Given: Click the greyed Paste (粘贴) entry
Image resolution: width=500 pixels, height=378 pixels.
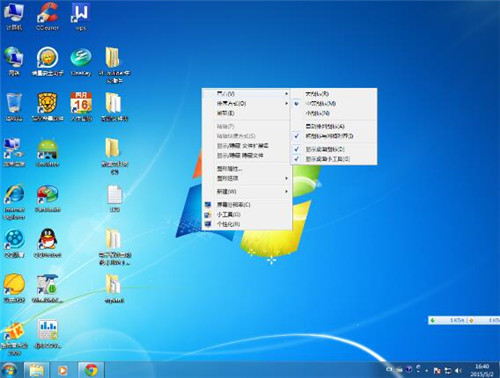Looking at the screenshot, I should [x=247, y=126].
